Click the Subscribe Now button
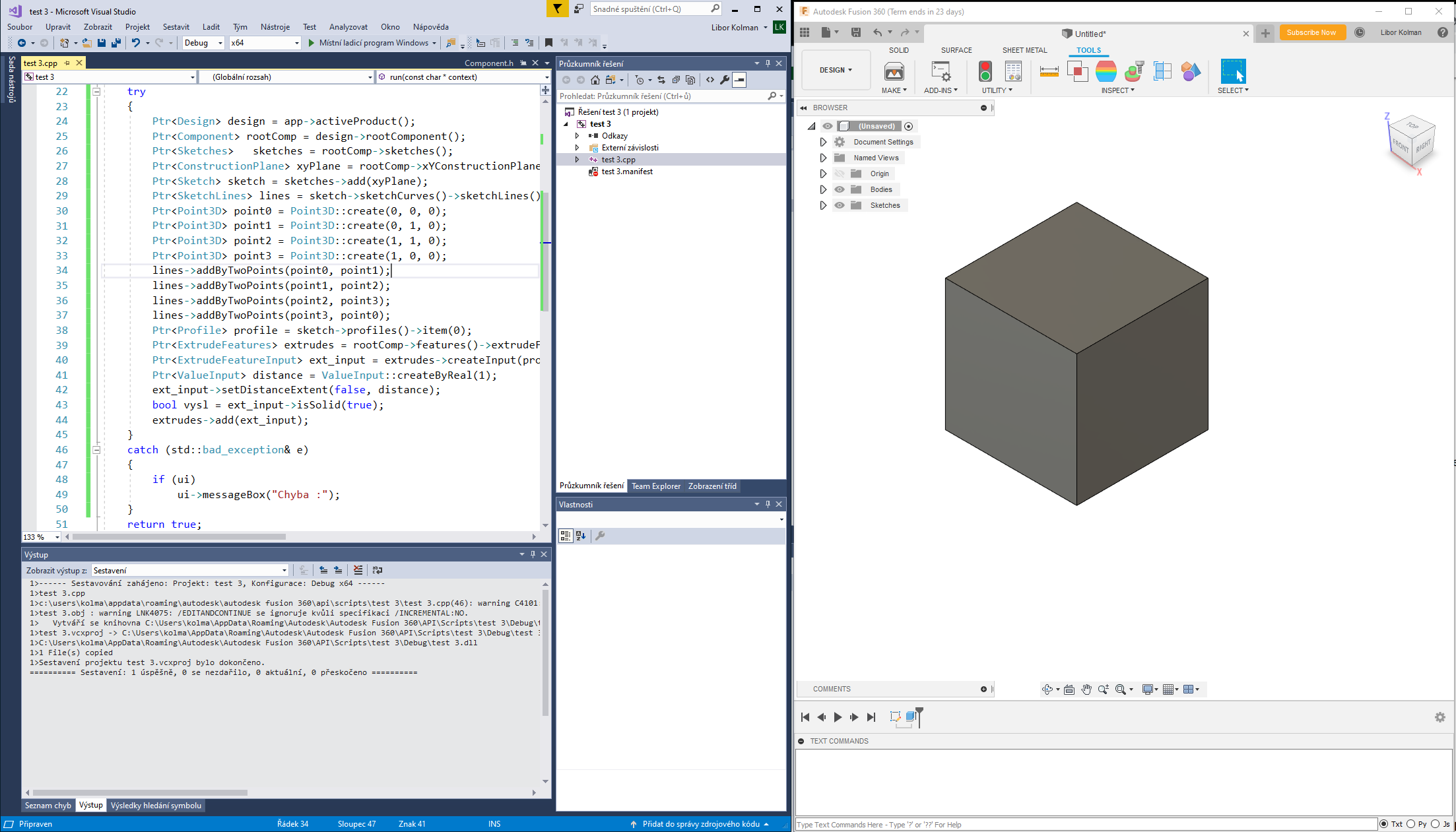 [1311, 32]
